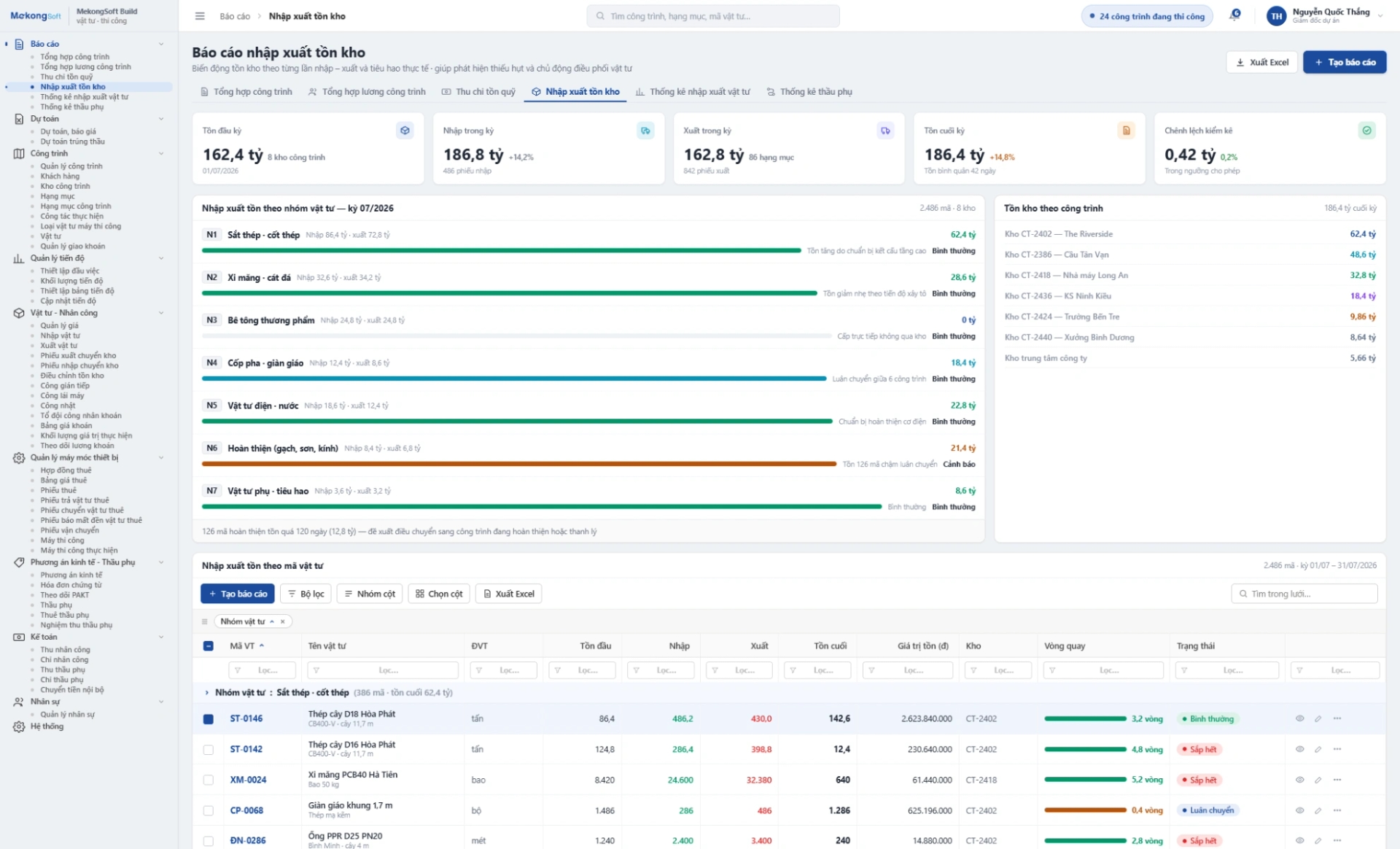Click the Chọn cột button
Viewport: 1400px width, 849px height.
(439, 594)
